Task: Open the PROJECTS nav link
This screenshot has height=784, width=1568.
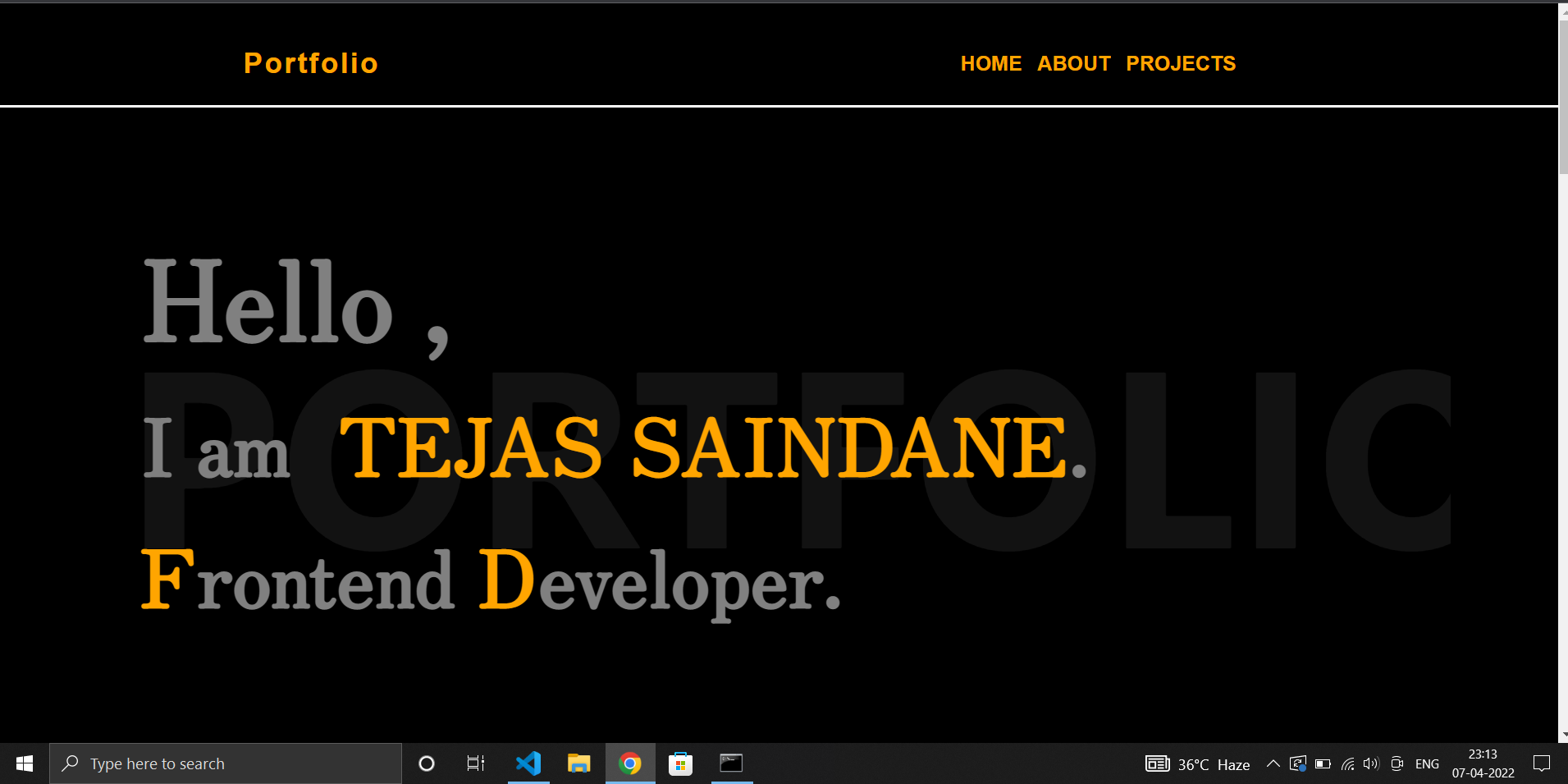Action: click(1181, 63)
